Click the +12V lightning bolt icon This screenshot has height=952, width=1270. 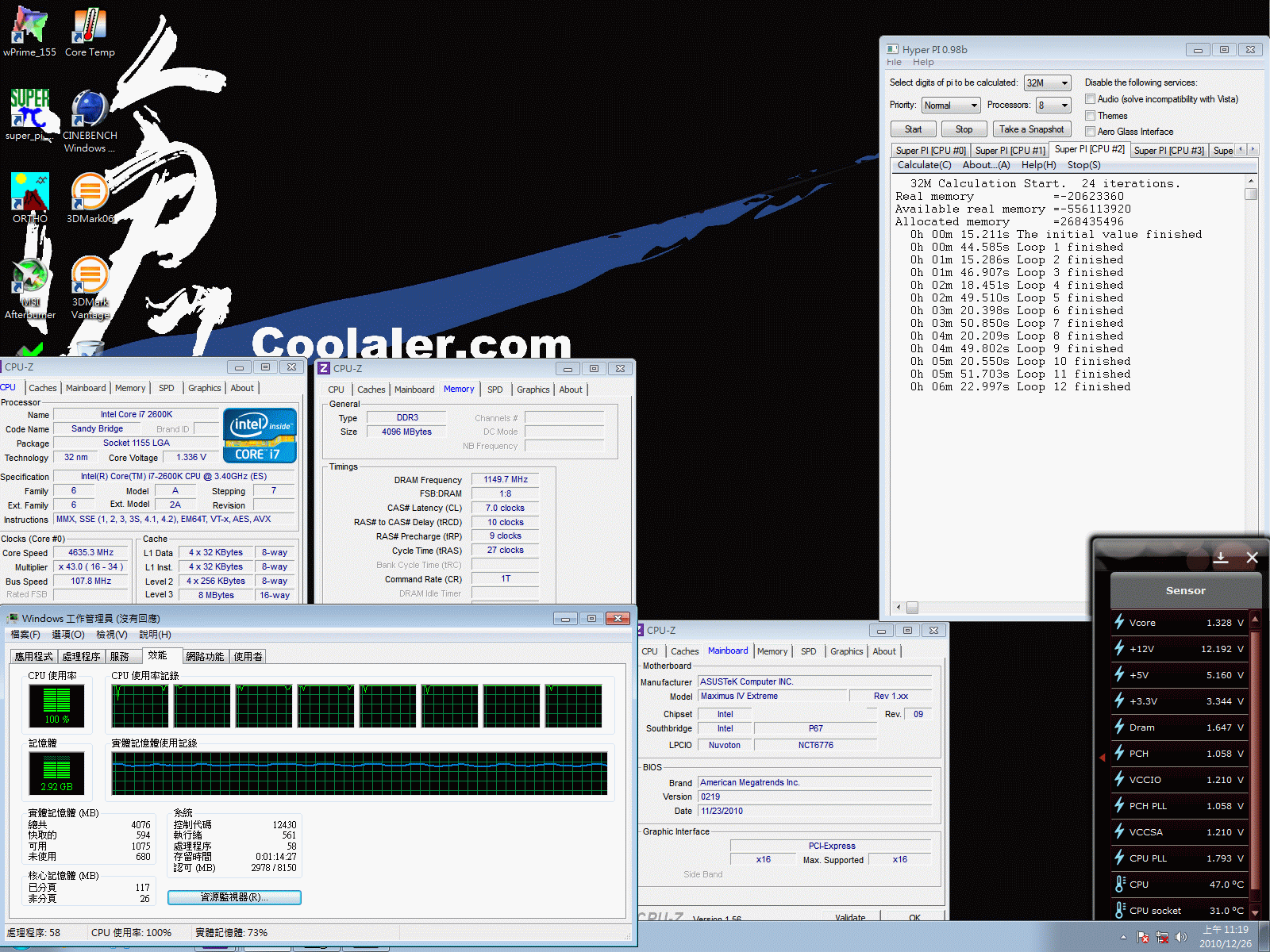coord(1119,648)
